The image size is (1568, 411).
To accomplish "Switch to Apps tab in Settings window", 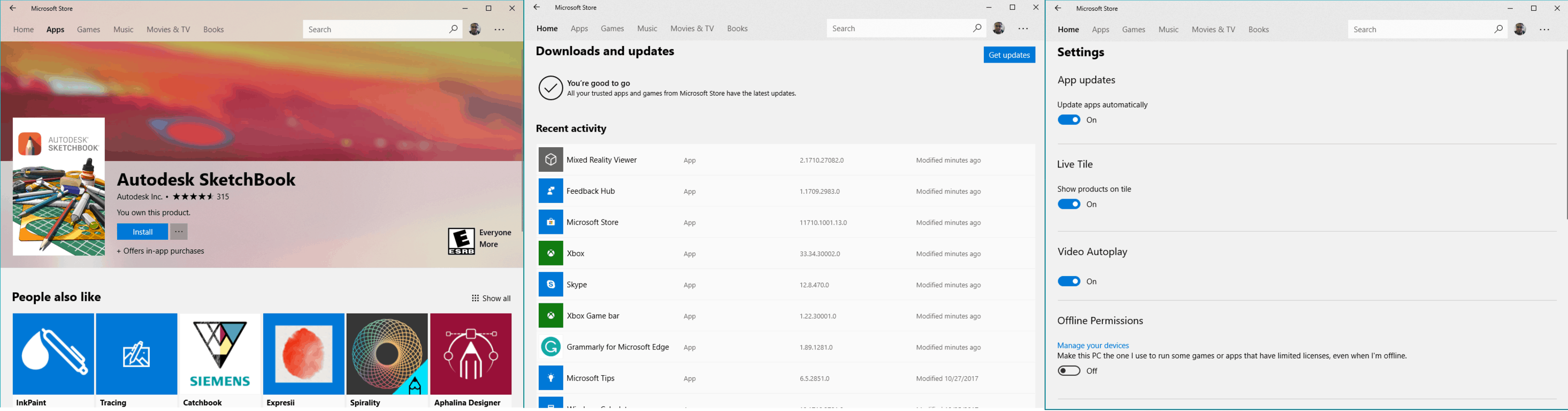I will [x=1100, y=29].
